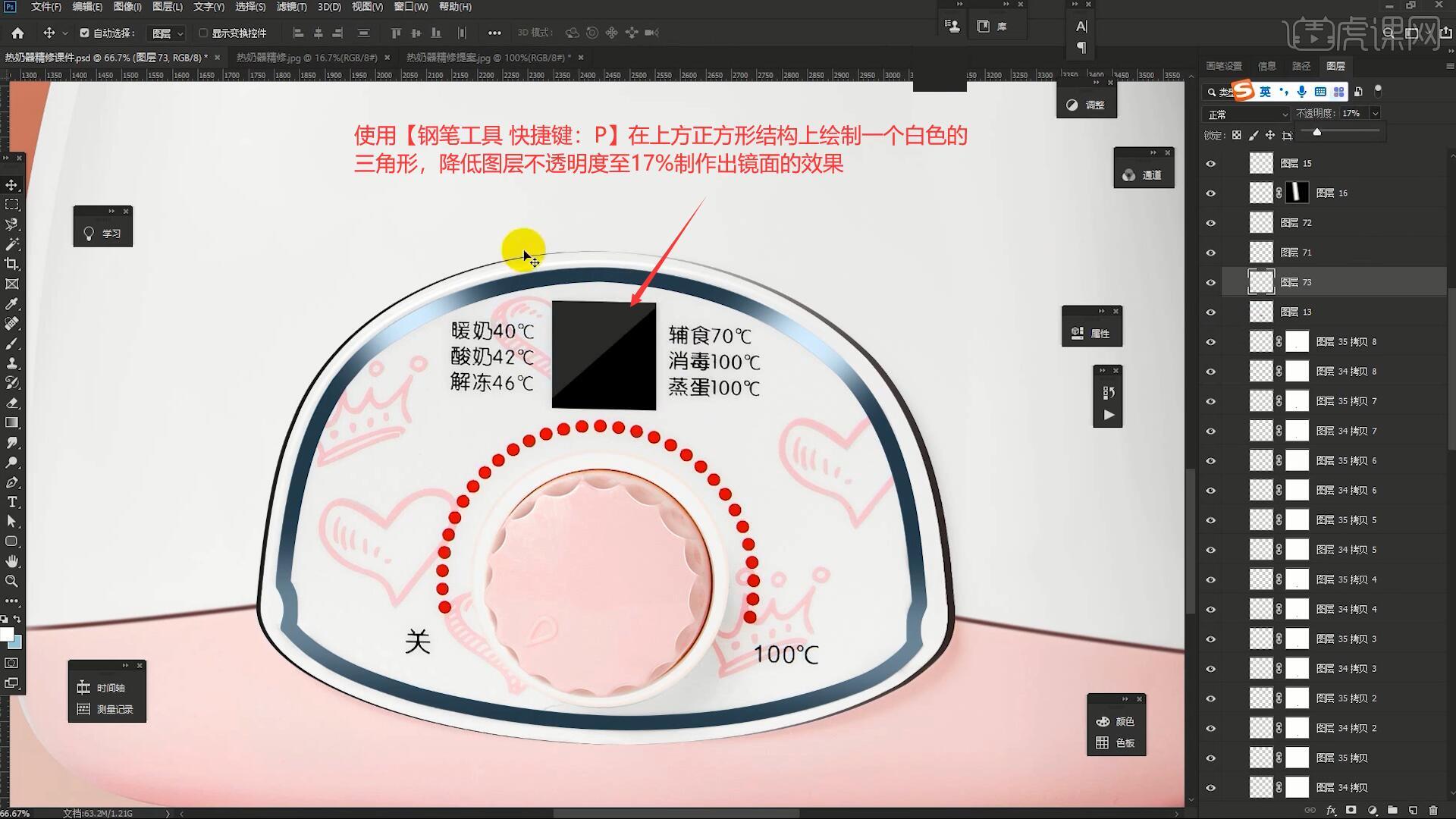Click the foreground color swatch
The width and height of the screenshot is (1456, 819).
[7, 634]
